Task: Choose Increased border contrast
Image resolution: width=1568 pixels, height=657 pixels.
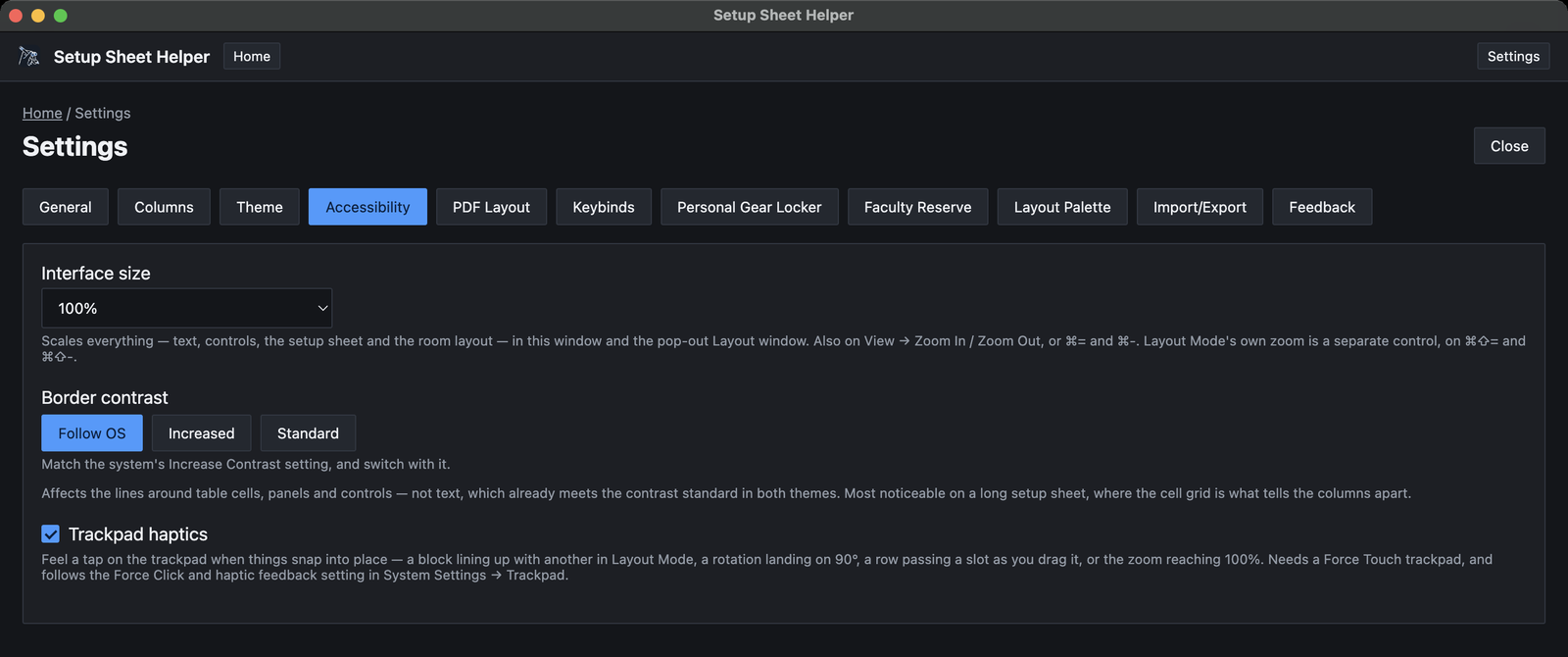Action: [x=201, y=433]
